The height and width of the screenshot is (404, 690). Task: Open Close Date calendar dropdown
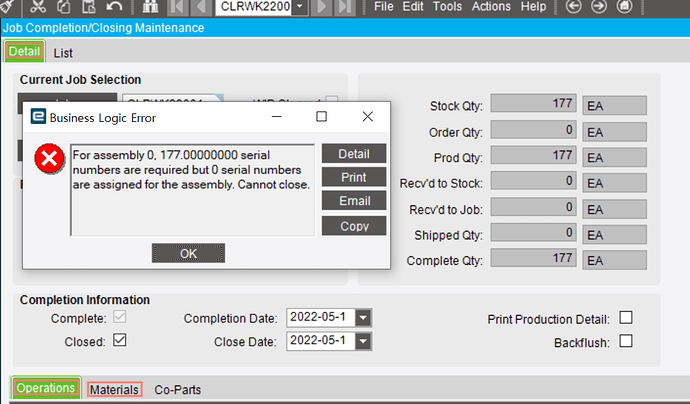(x=363, y=341)
